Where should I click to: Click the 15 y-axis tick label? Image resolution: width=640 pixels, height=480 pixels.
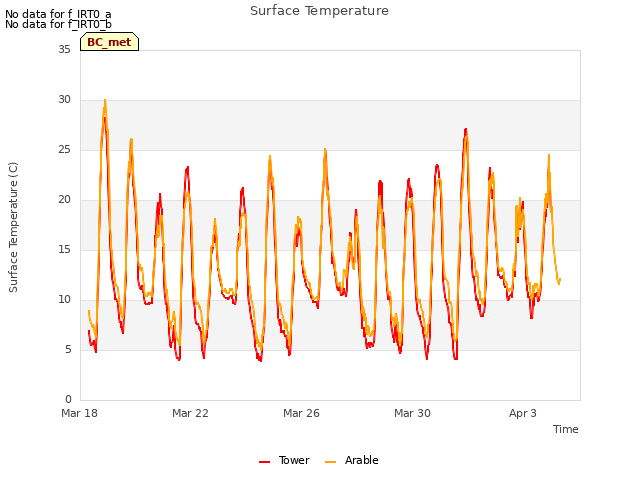[x=64, y=249]
